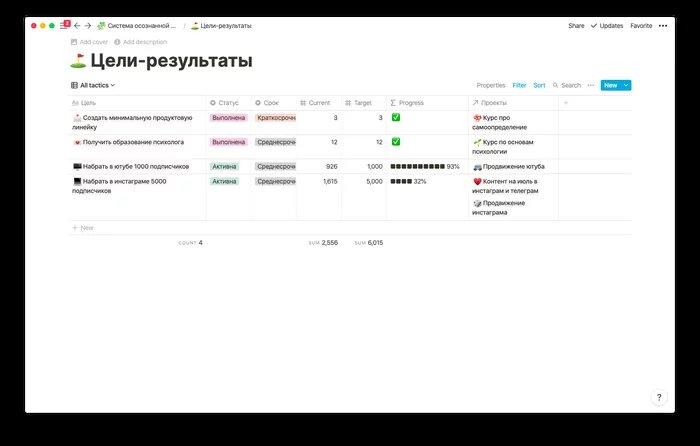Click the COUNT 4 footer calculation

(191, 243)
